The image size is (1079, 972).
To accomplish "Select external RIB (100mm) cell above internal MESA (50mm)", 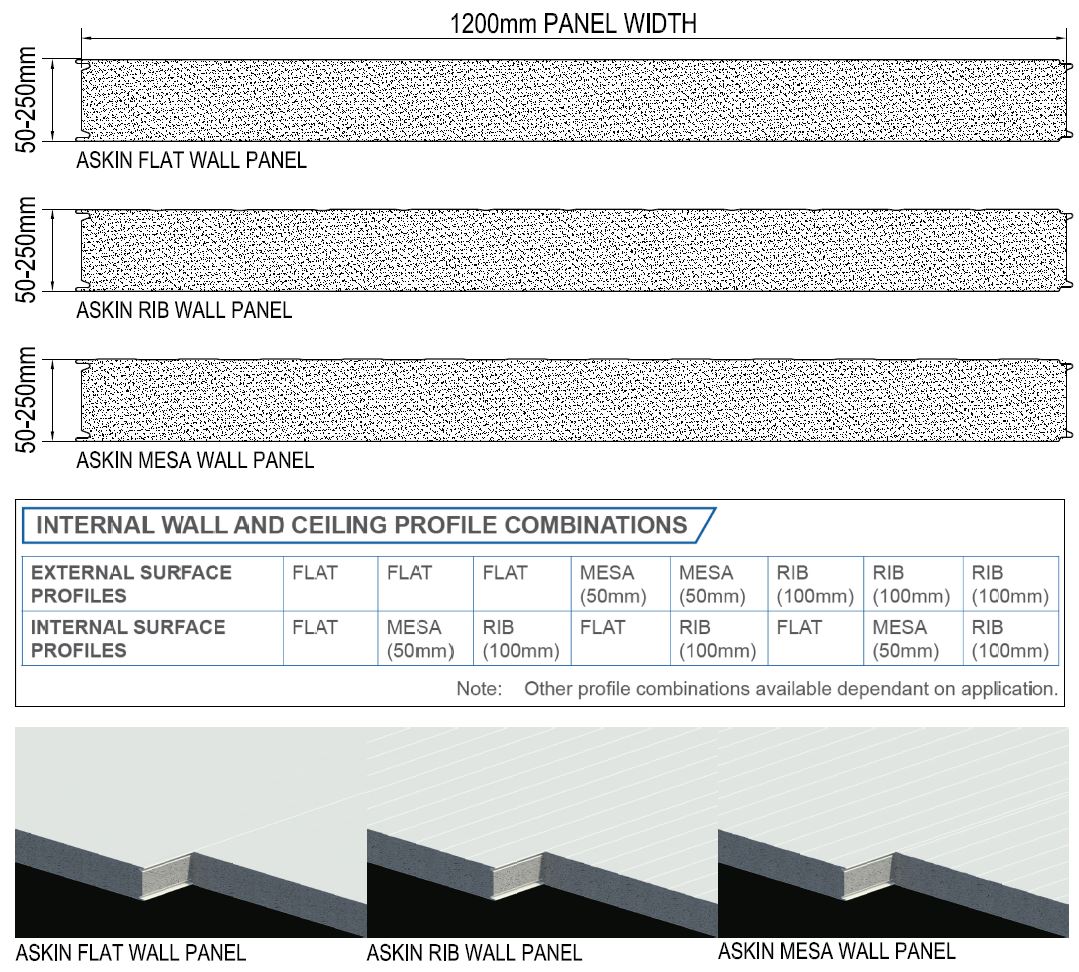I will pos(913,584).
